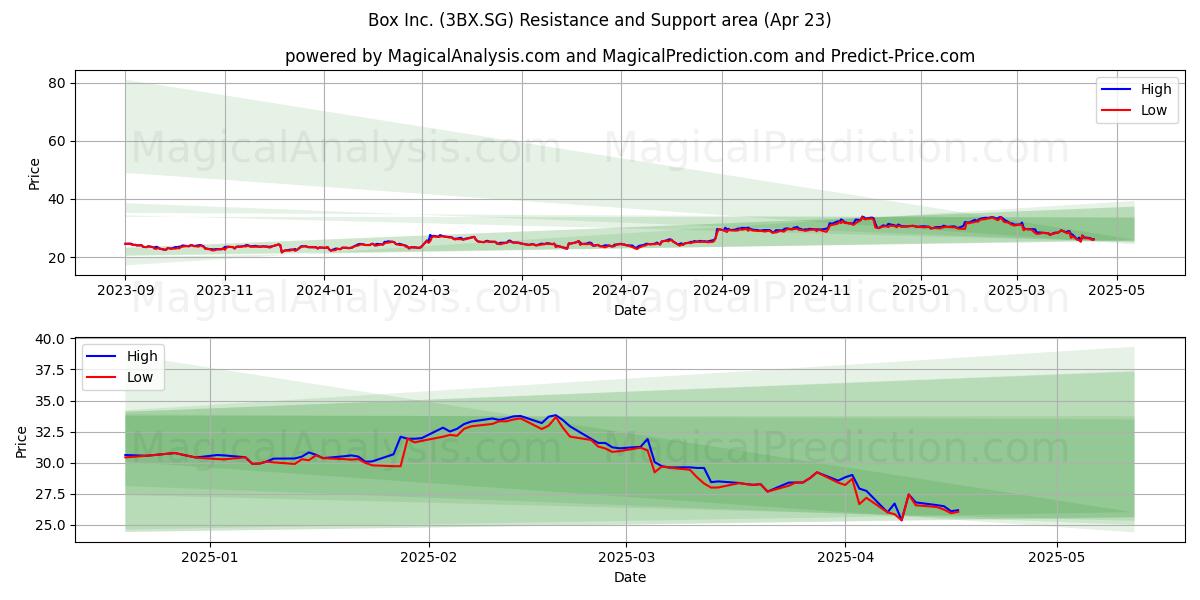Click the '2025-04' tick label on the bottom chart
The width and height of the screenshot is (1200, 600).
[x=846, y=557]
